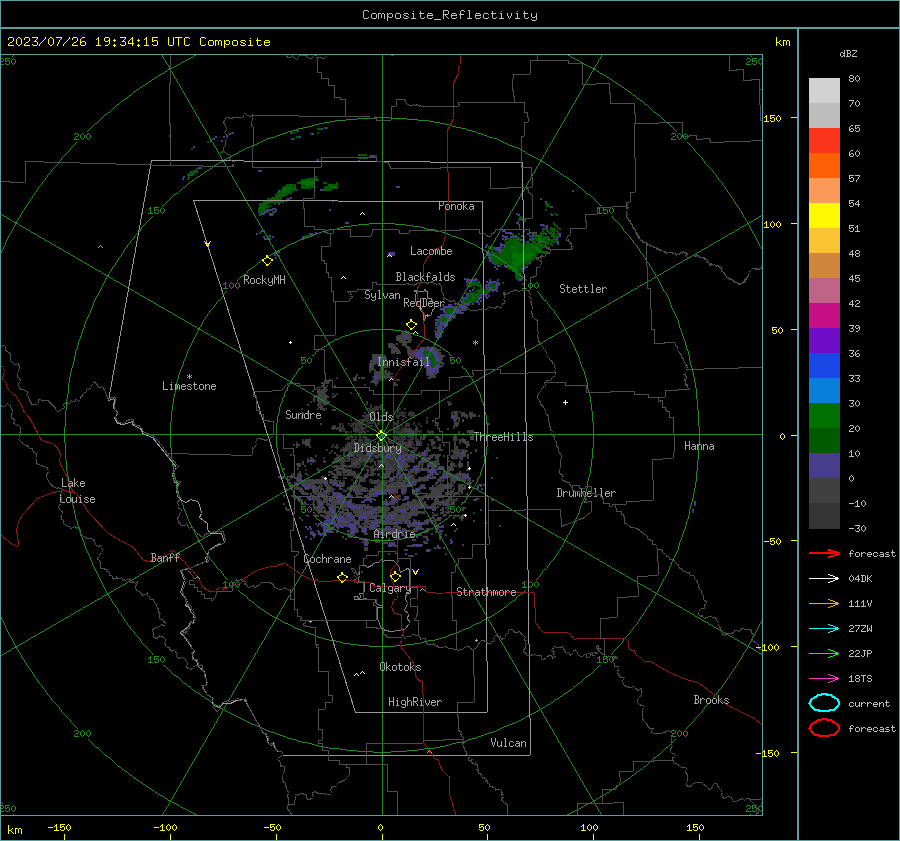Image resolution: width=900 pixels, height=841 pixels.
Task: Click the Vulcan city label
Action: [508, 743]
